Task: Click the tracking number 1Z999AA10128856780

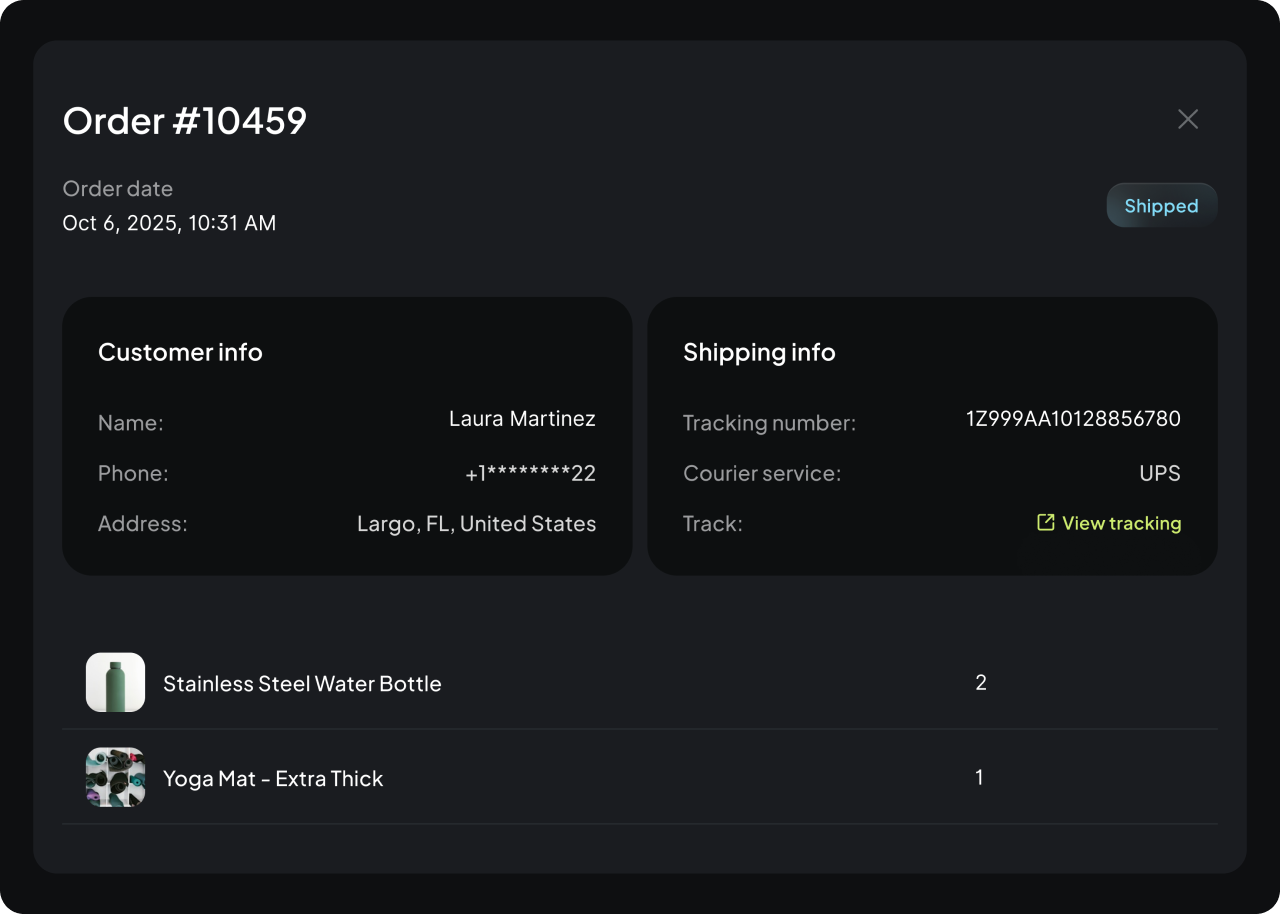Action: [x=1074, y=418]
